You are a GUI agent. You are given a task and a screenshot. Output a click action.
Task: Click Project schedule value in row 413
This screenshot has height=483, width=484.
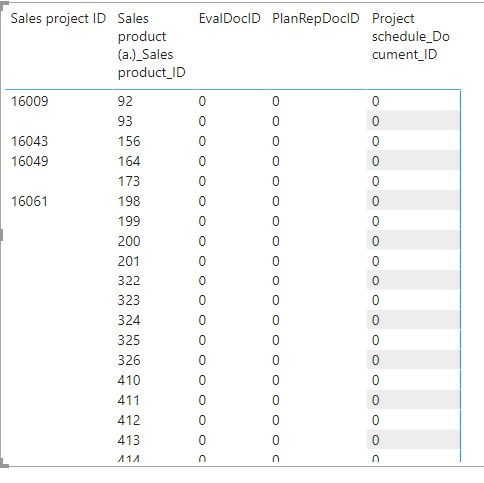point(376,440)
